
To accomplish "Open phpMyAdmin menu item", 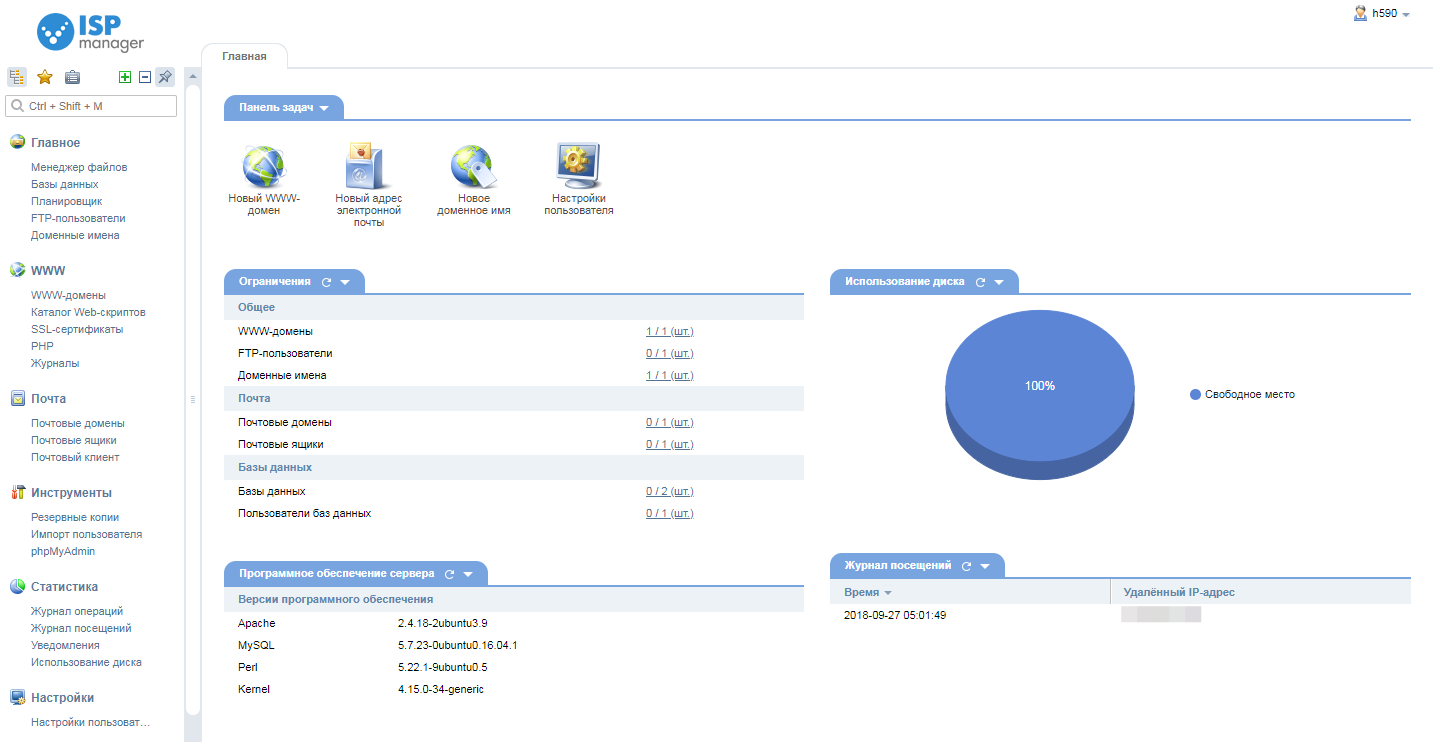I will (x=63, y=551).
